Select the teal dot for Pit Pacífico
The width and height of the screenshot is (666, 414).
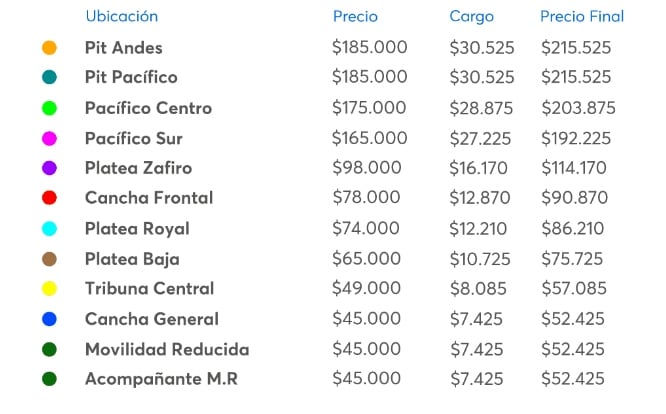point(49,78)
